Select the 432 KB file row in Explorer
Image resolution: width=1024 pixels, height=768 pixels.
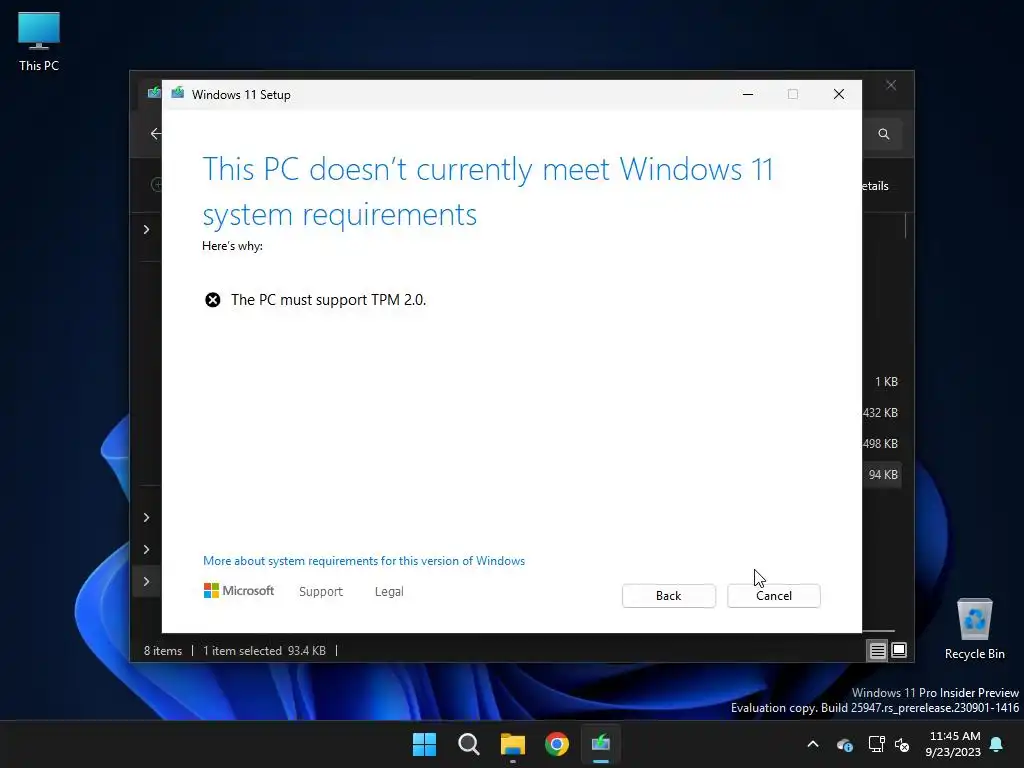tap(881, 413)
